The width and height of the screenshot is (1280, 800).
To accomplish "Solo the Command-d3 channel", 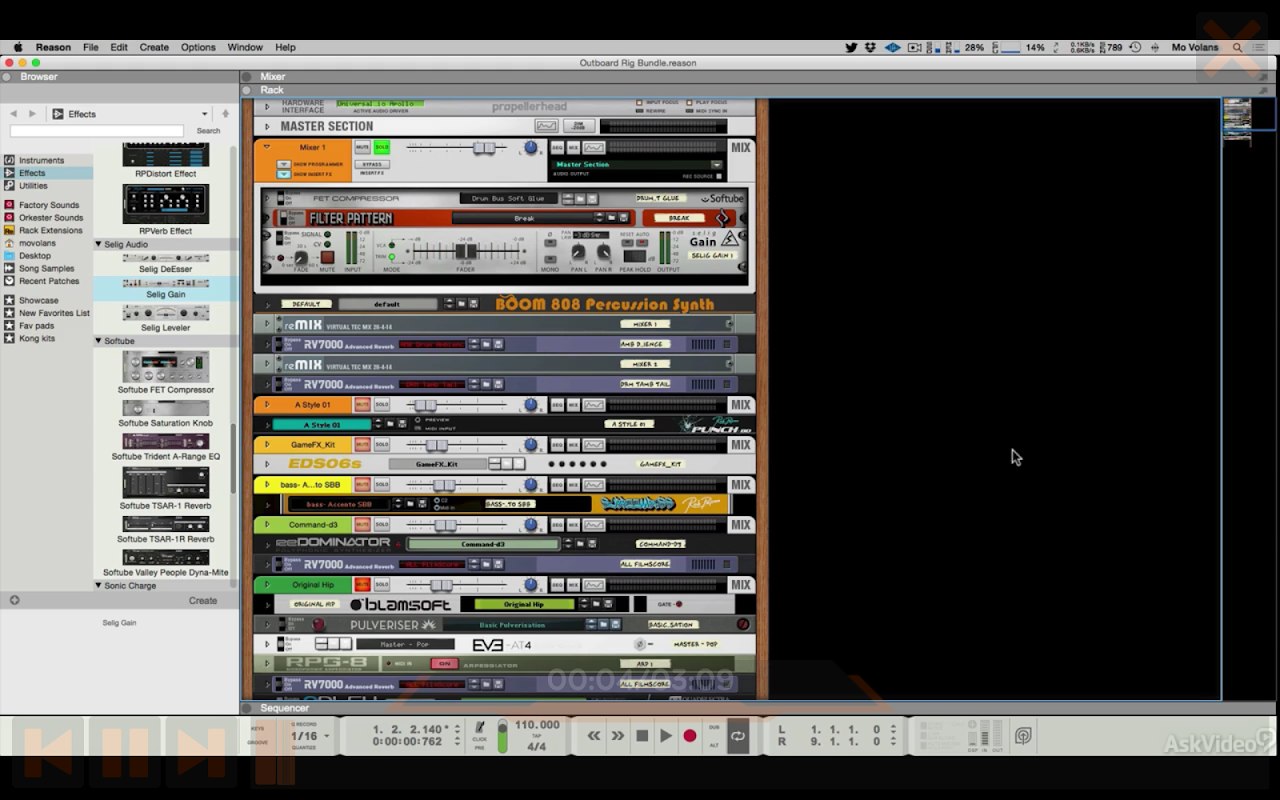I will [x=382, y=525].
